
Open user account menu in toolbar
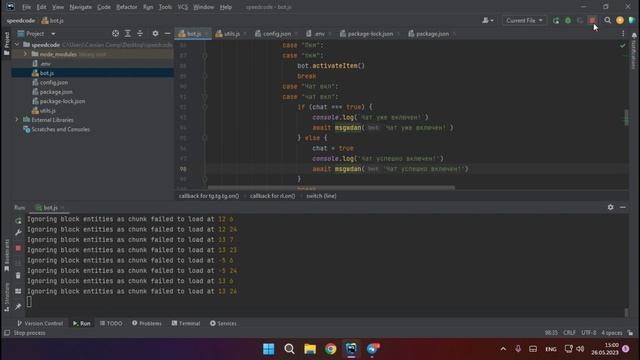point(487,20)
